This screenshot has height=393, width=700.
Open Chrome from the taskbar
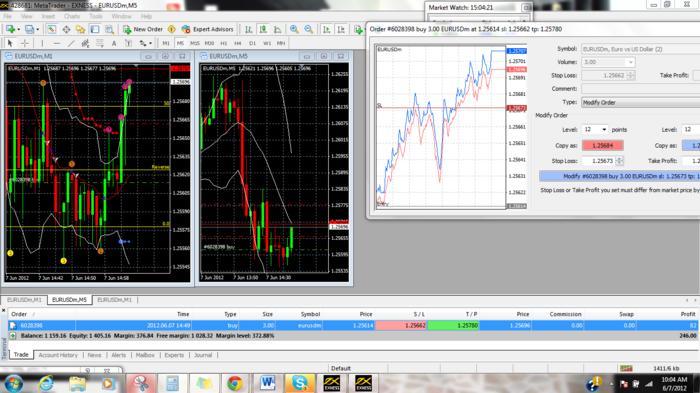coord(234,383)
